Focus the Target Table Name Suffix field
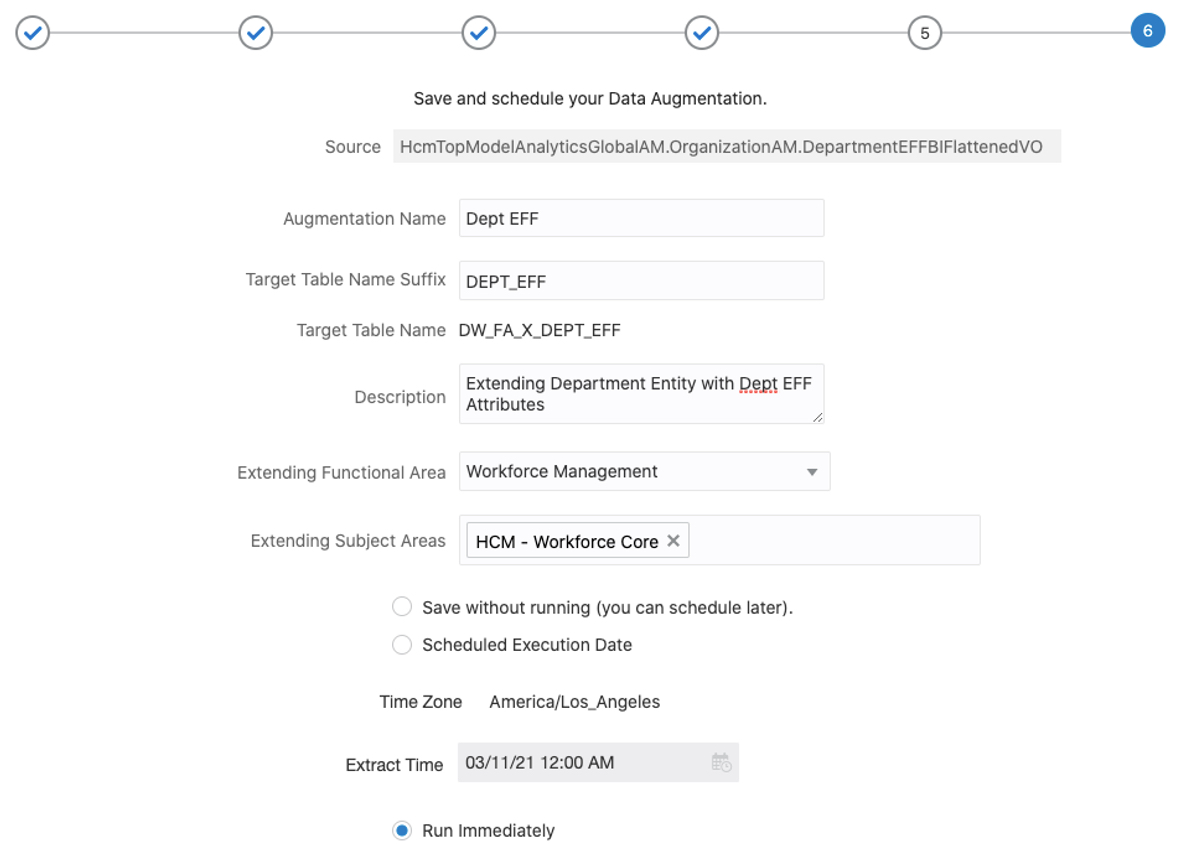Viewport: 1193px width, 858px height. point(641,281)
